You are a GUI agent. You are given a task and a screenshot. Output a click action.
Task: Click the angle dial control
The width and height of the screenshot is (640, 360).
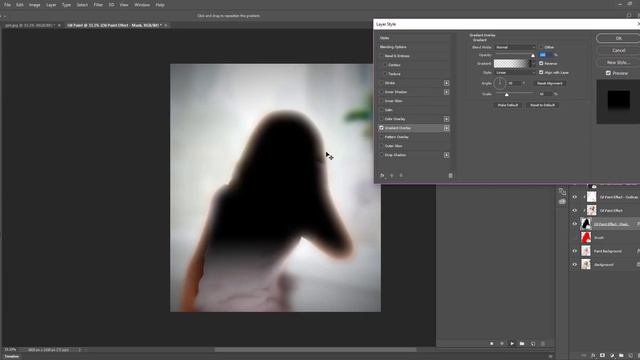pyautogui.click(x=500, y=83)
